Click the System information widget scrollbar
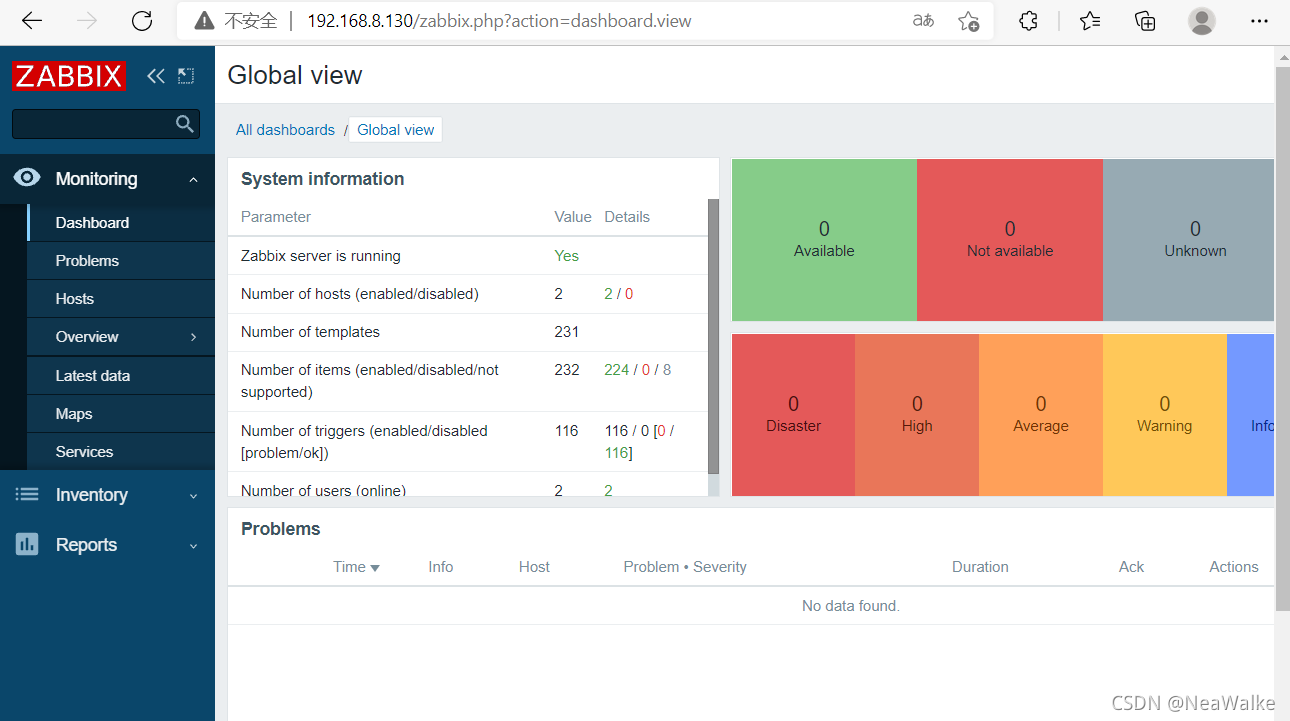The image size is (1290, 721). [x=713, y=336]
